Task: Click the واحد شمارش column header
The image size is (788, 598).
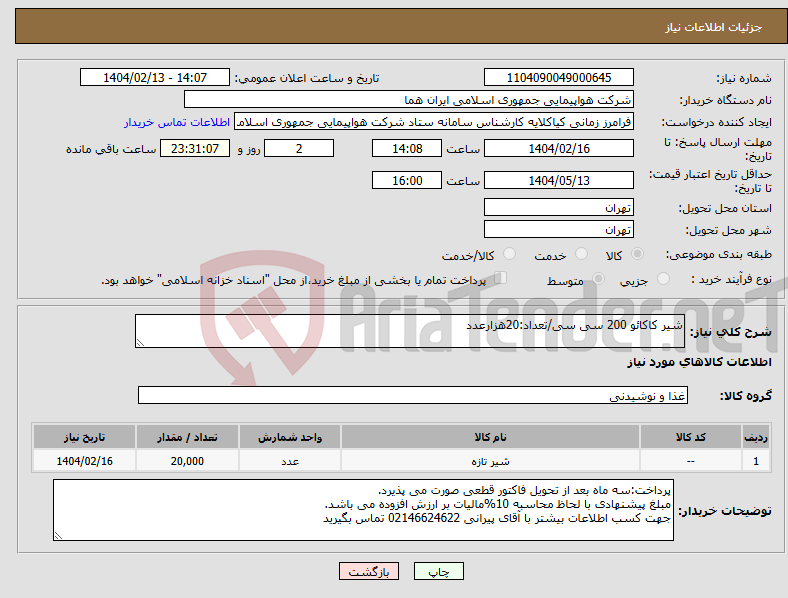Action: (290, 437)
